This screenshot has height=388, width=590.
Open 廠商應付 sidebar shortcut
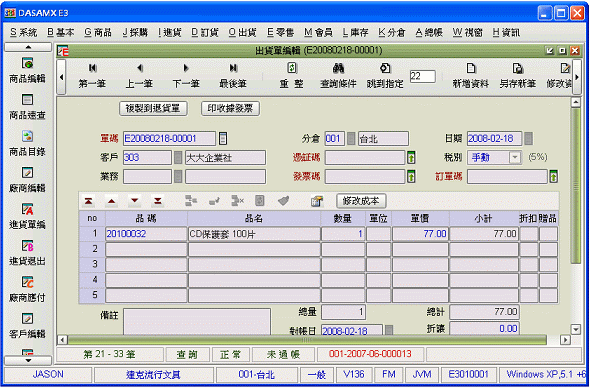[x=27, y=289]
